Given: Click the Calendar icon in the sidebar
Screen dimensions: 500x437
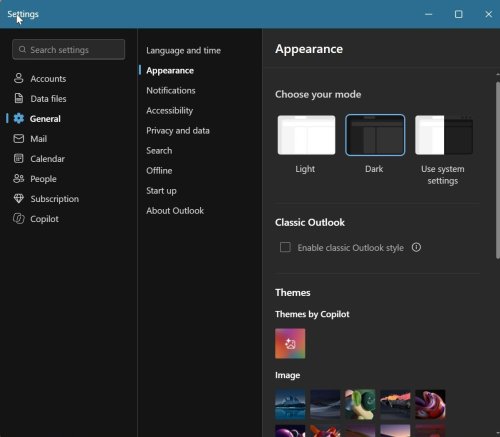Looking at the screenshot, I should 19,158.
